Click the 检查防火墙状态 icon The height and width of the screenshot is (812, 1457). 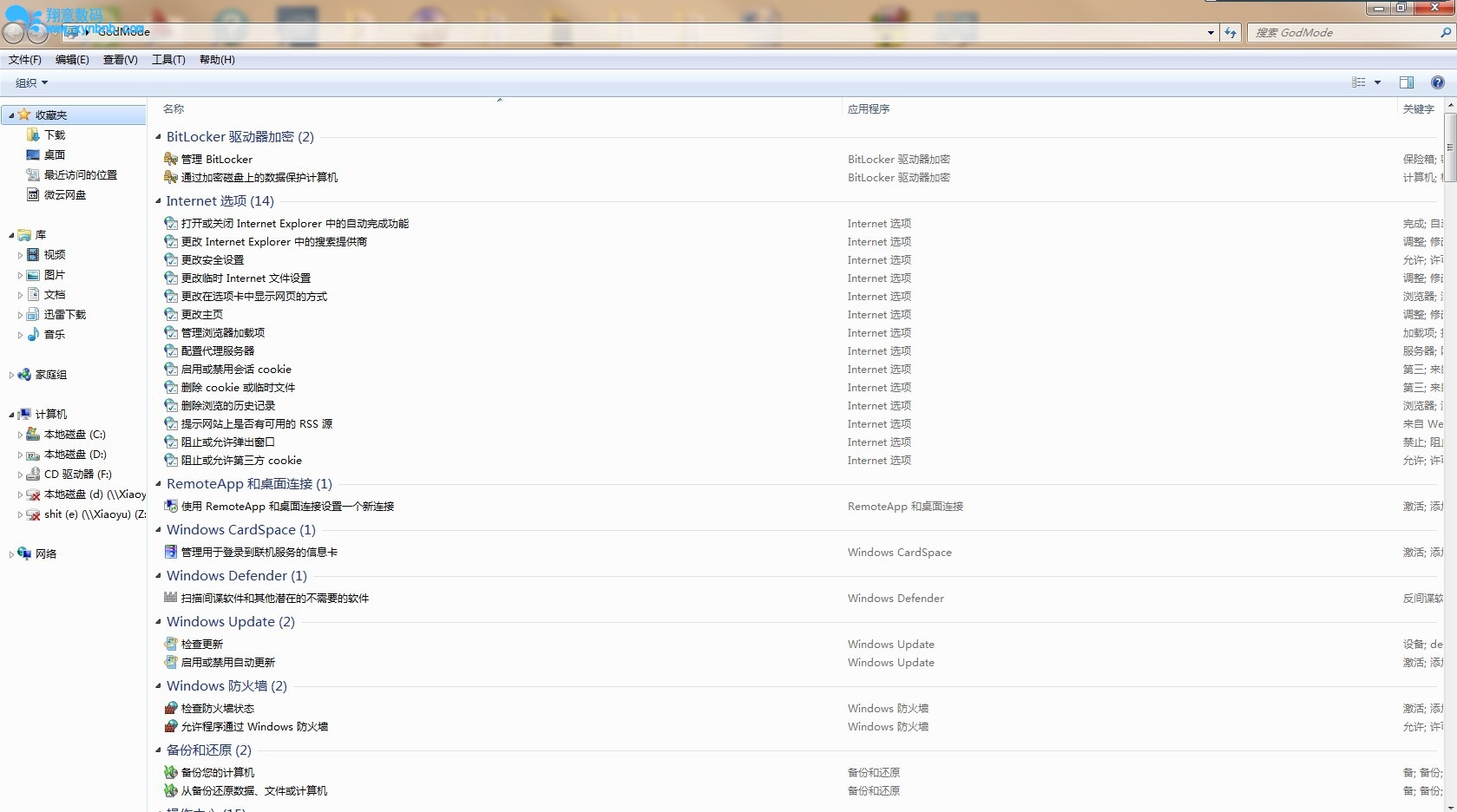[x=171, y=708]
